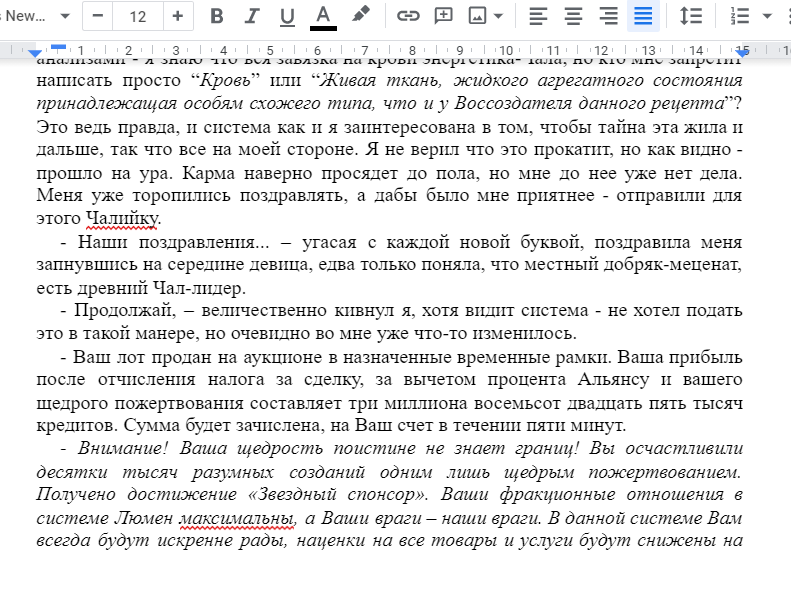
Task: Click the checklist icon
Action: point(741,16)
